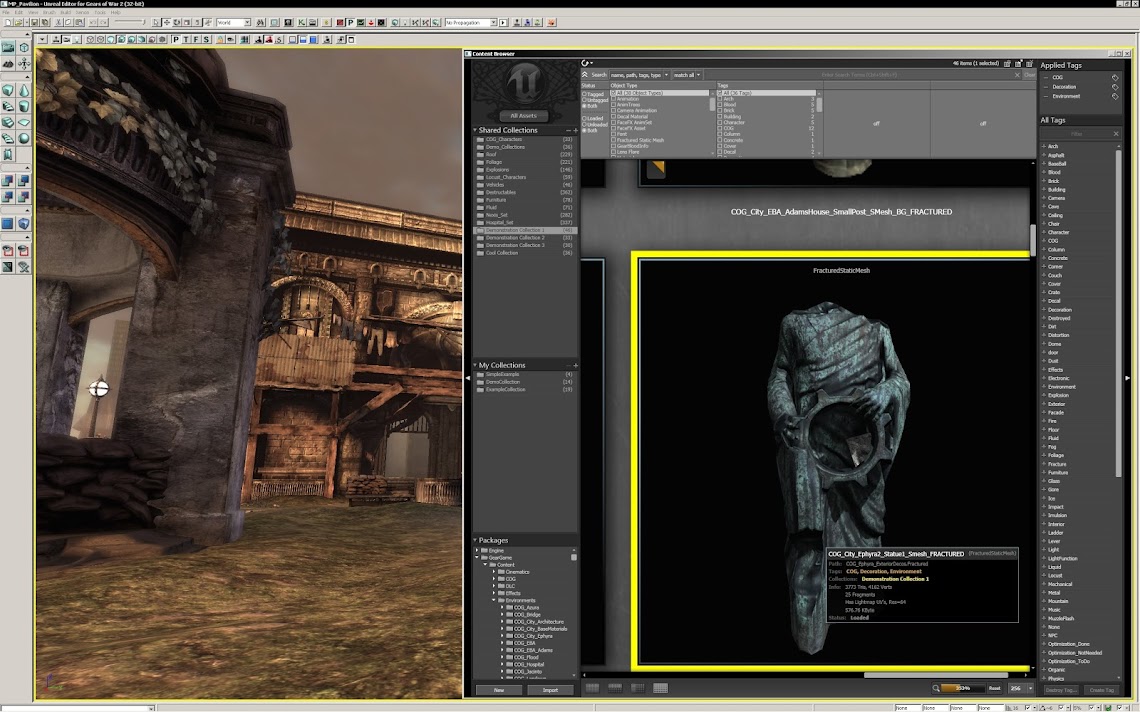
Task: Open the File menu
Action: point(7,12)
